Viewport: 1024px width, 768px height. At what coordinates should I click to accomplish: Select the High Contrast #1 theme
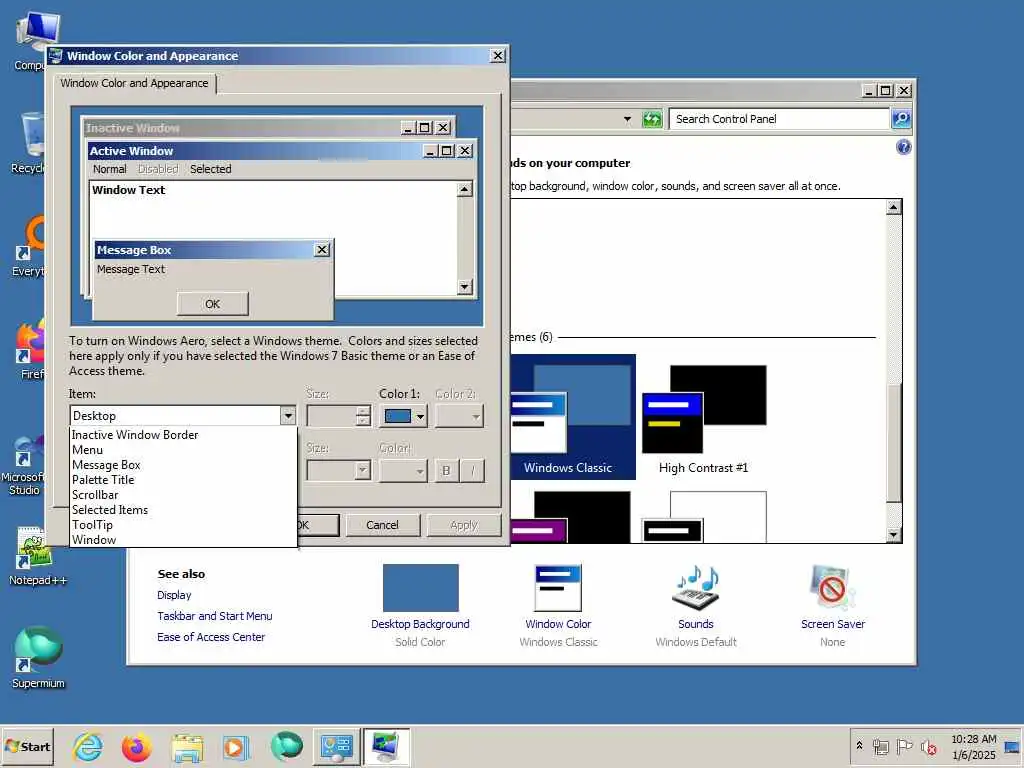pos(704,418)
